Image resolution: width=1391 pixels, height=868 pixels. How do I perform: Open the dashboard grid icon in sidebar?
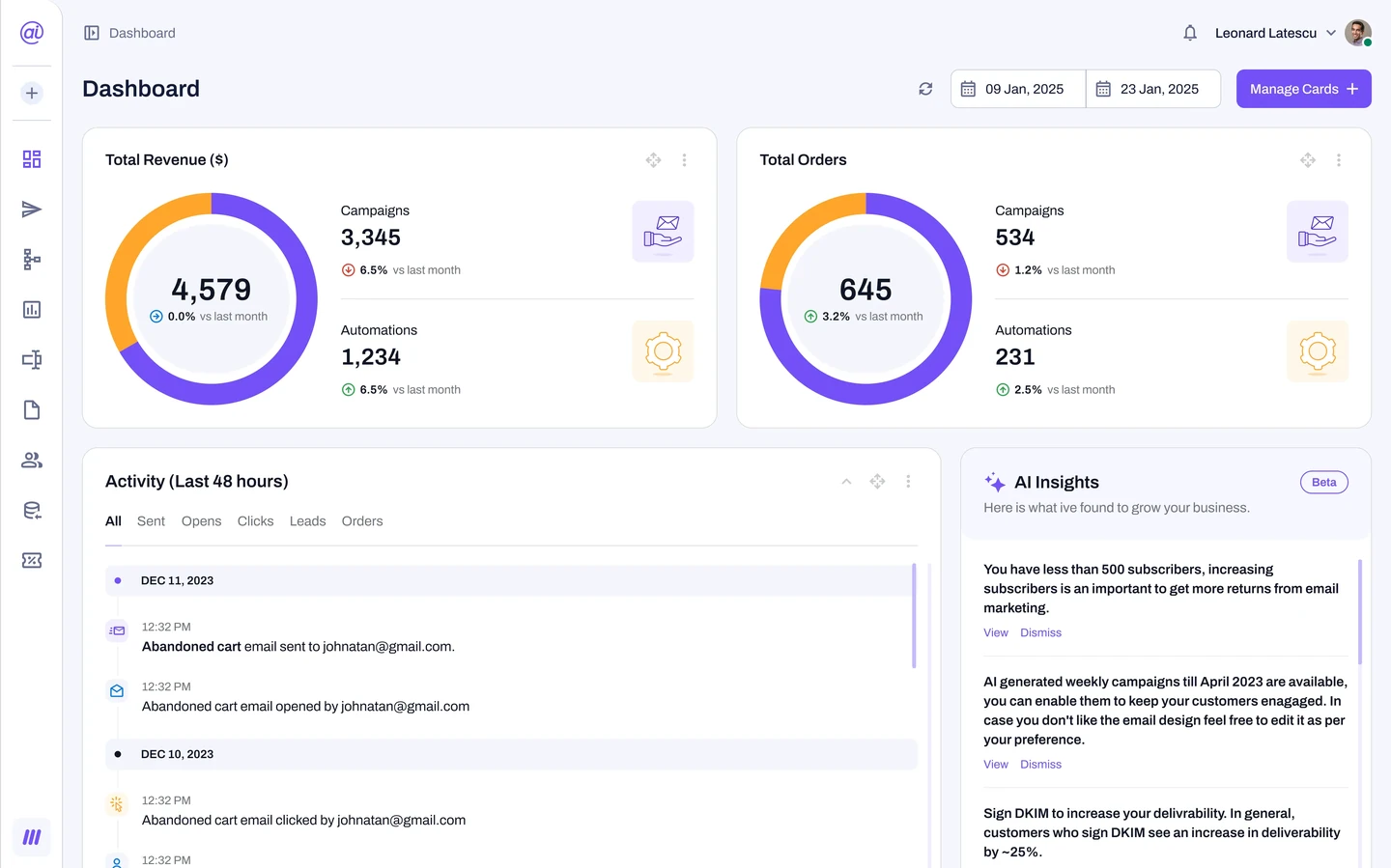click(32, 159)
